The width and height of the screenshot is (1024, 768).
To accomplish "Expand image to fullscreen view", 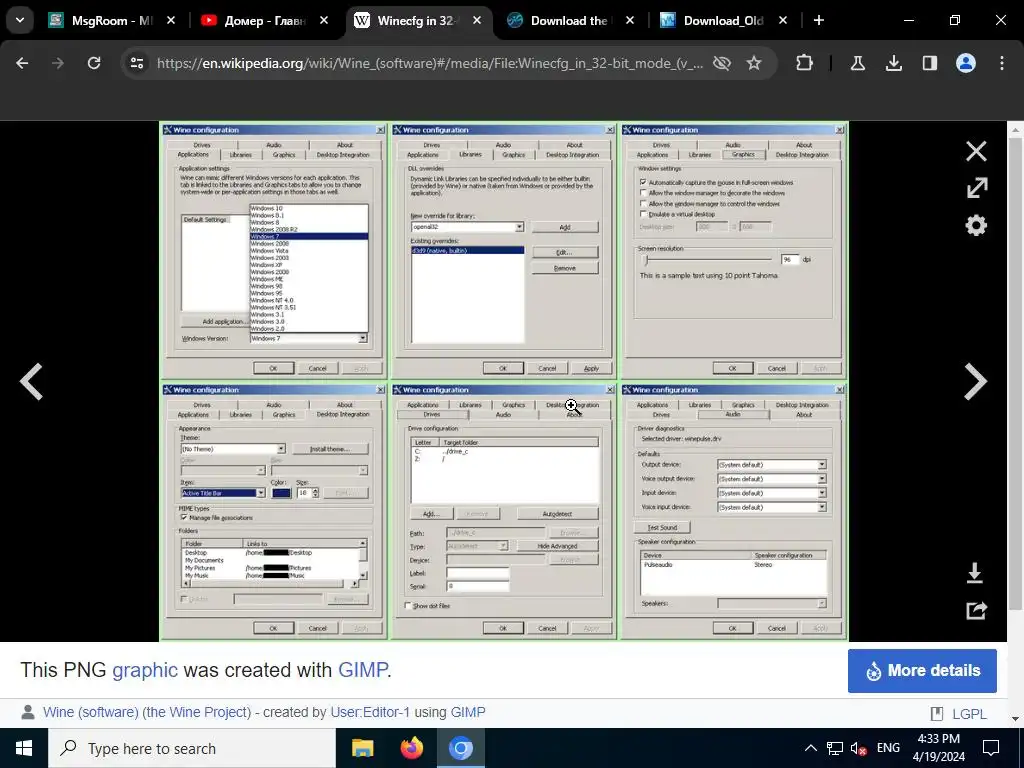I will click(976, 188).
